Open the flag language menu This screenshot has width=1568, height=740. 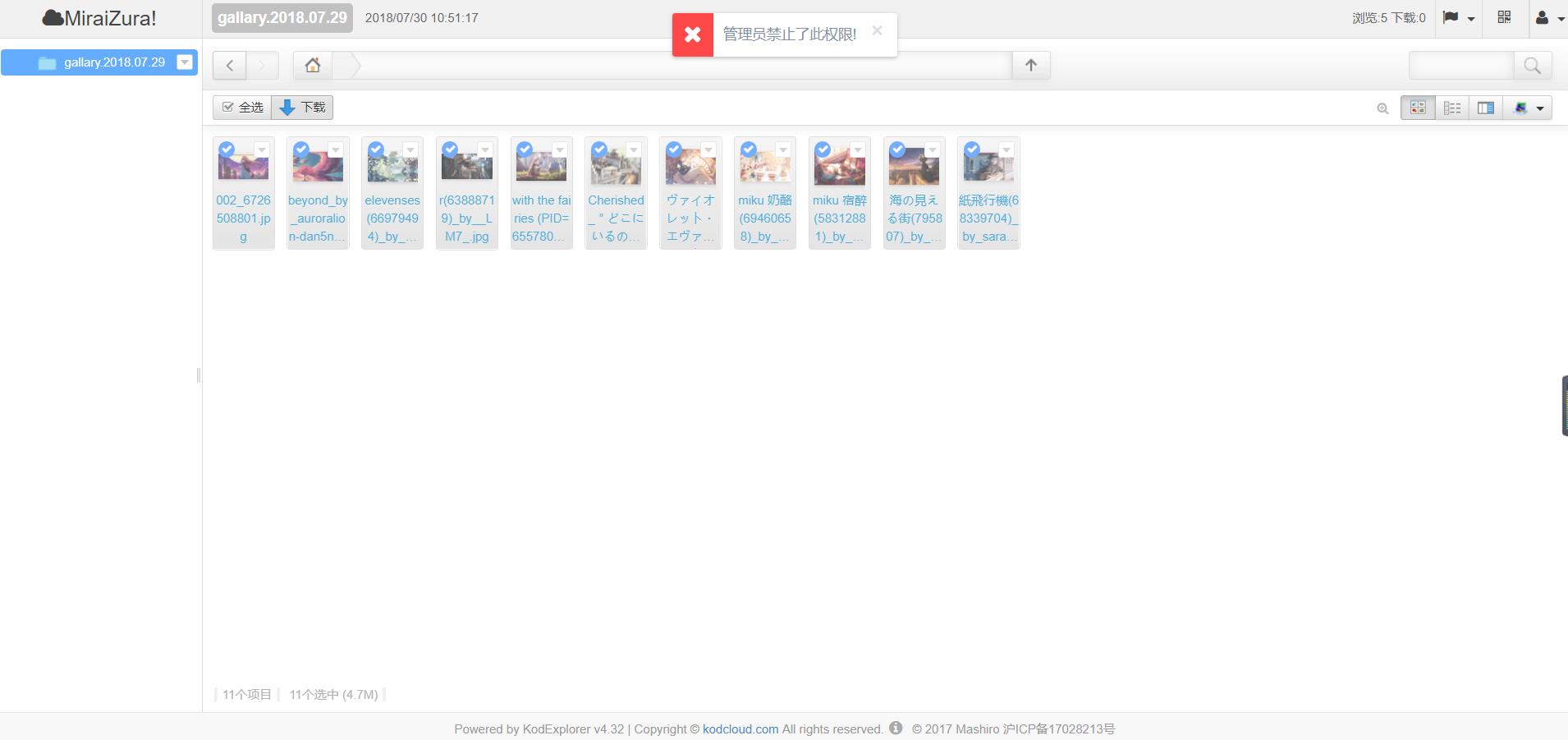(x=1458, y=17)
